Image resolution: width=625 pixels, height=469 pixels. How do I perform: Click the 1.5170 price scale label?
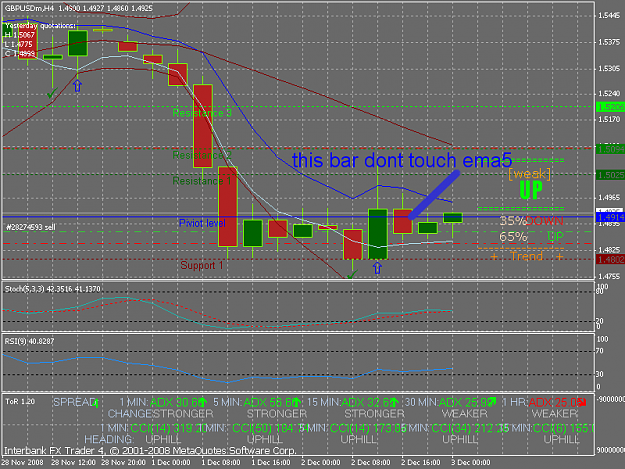(x=609, y=119)
